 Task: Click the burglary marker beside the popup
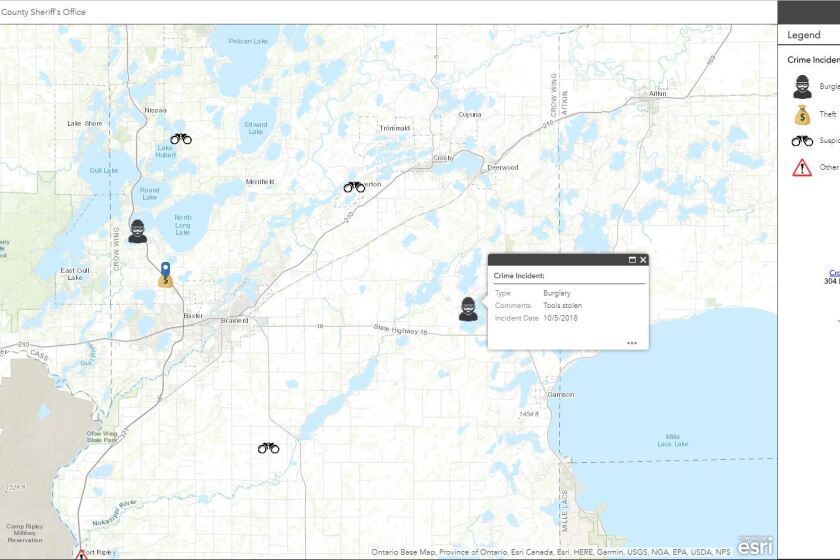[468, 309]
